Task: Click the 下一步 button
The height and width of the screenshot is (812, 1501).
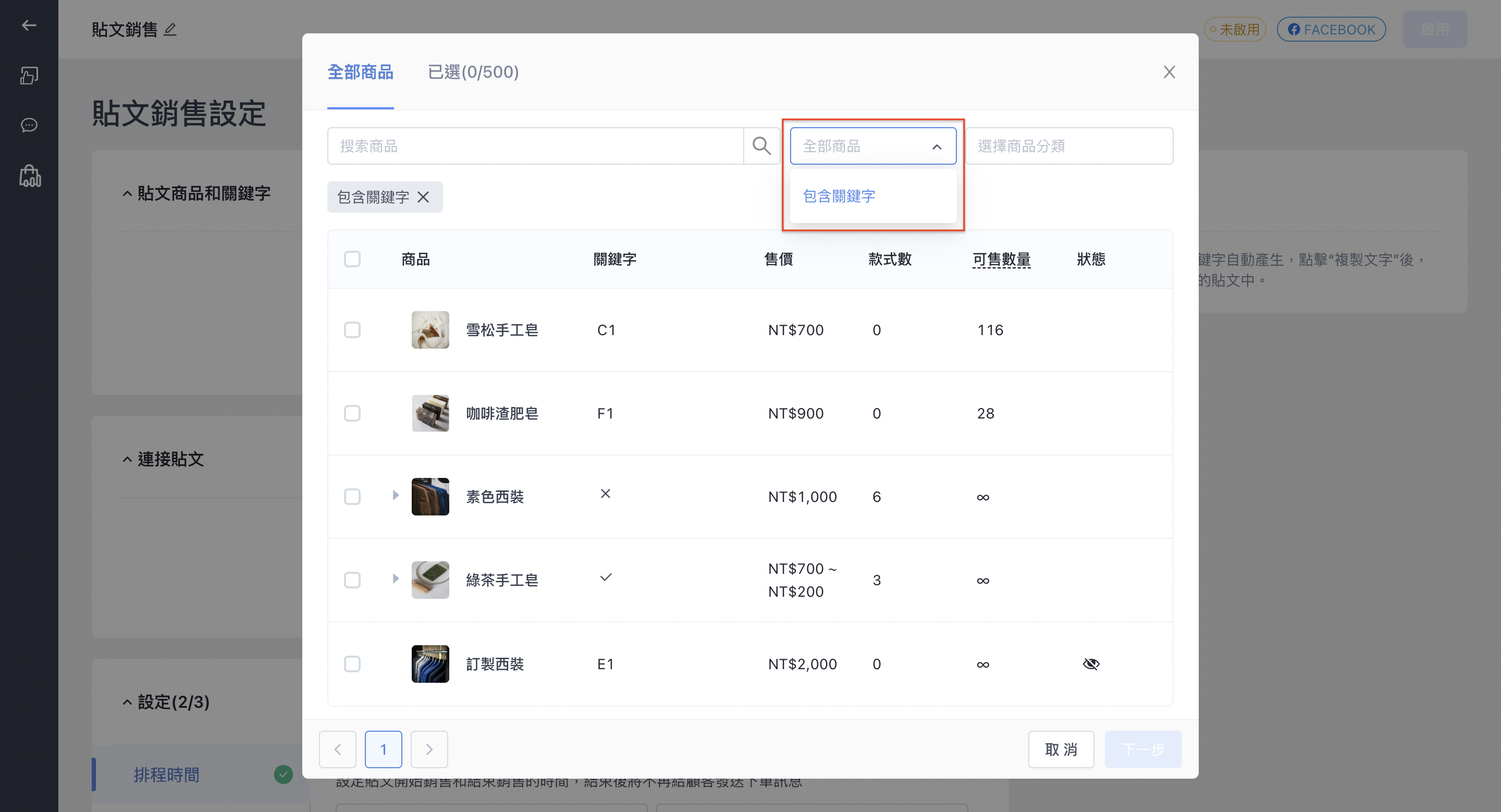Action: pyautogui.click(x=1142, y=749)
